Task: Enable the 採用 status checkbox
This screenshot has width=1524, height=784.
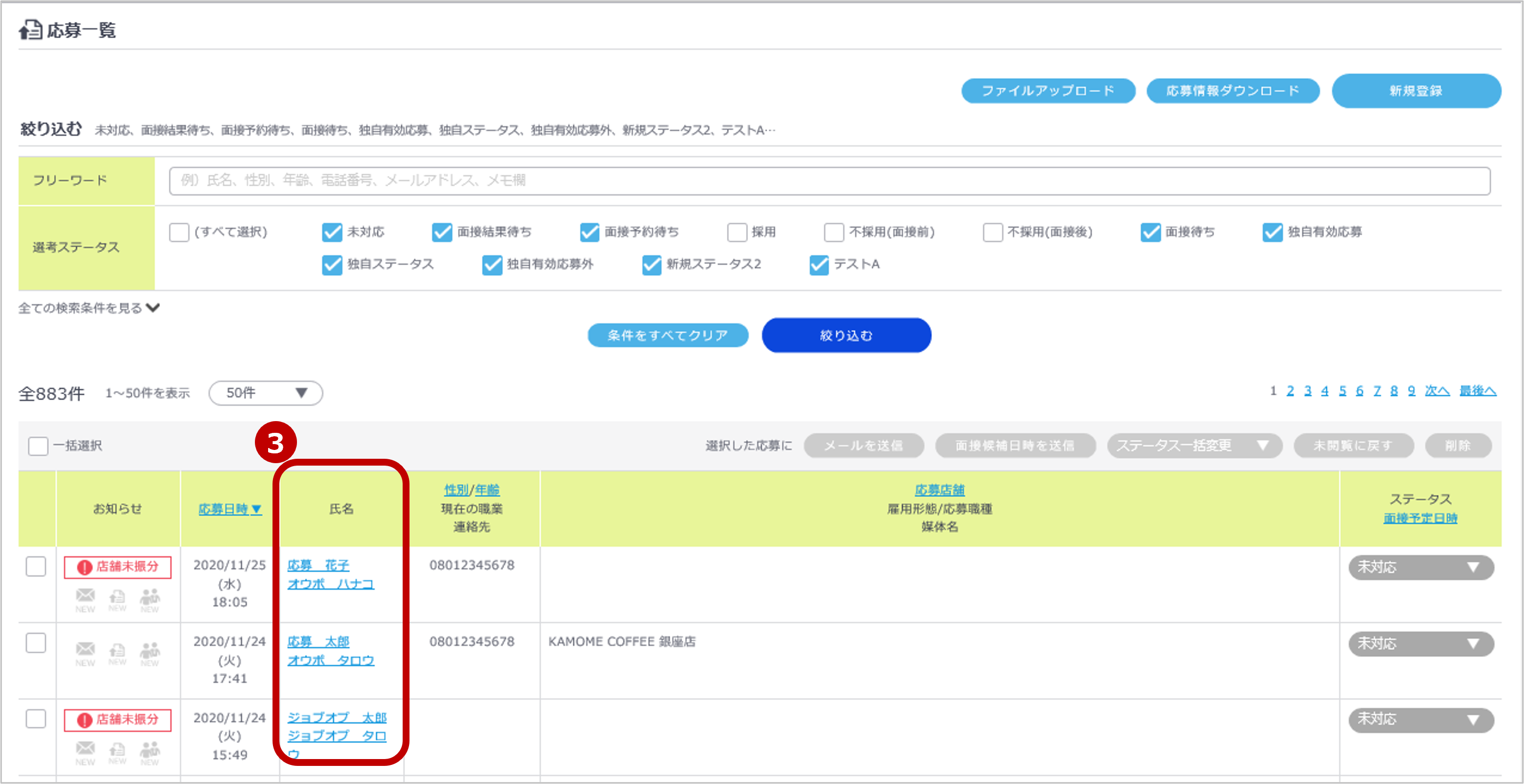Action: coord(737,232)
